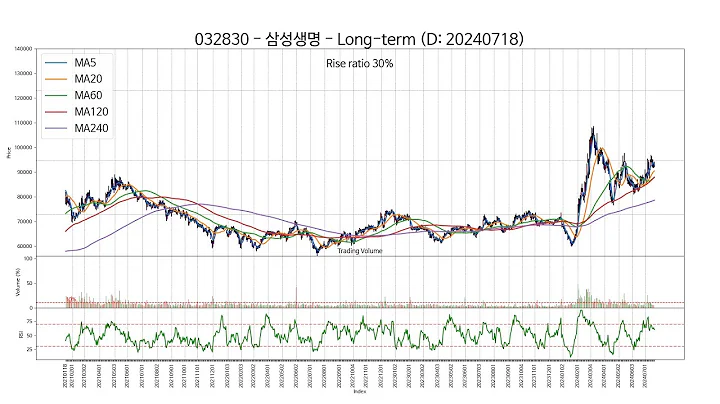Image resolution: width=720 pixels, height=404 pixels.
Task: Click the 80000 price axis tick
Action: click(25, 197)
